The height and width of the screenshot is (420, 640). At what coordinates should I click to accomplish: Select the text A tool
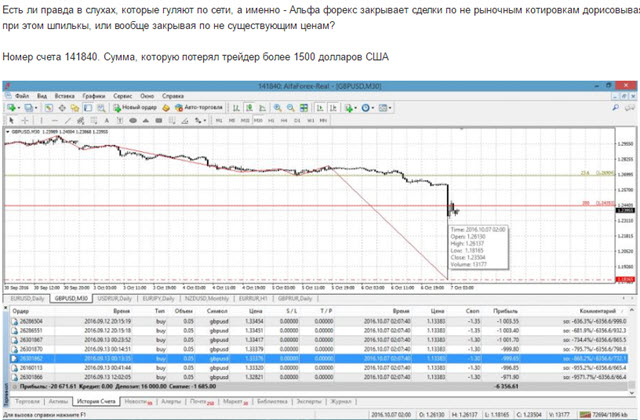(107, 120)
